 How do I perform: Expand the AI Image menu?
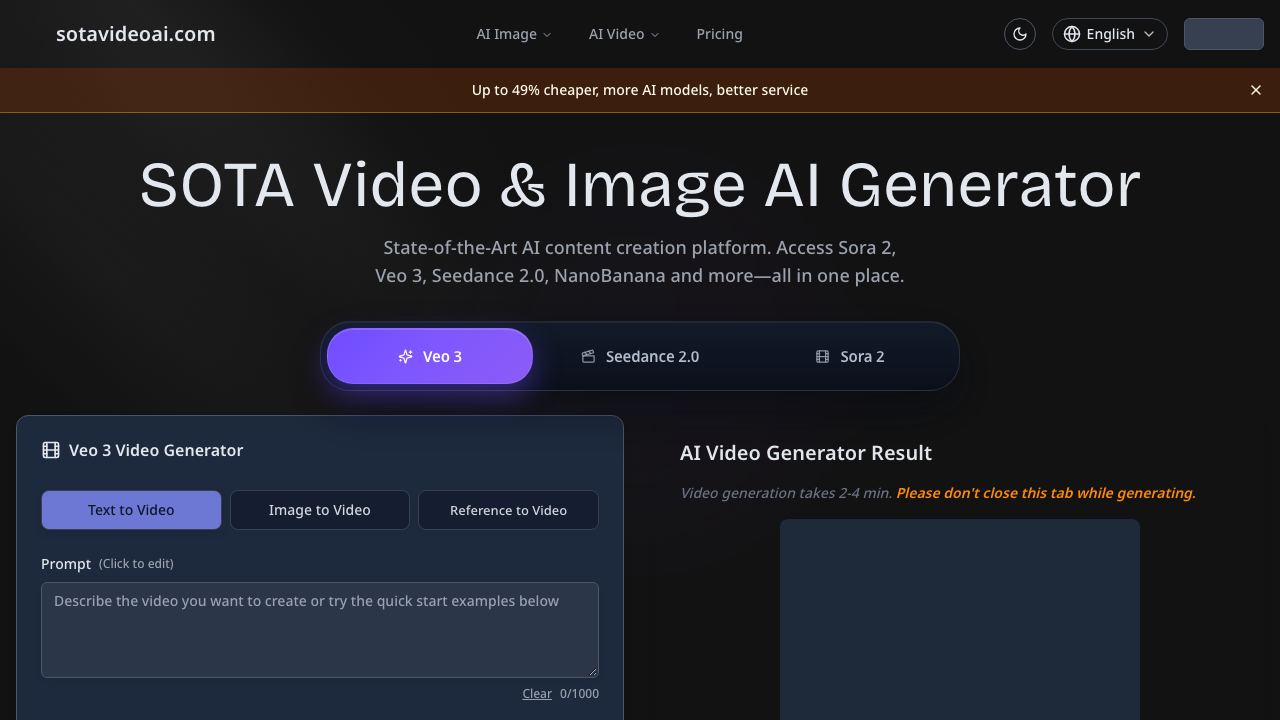[x=514, y=34]
